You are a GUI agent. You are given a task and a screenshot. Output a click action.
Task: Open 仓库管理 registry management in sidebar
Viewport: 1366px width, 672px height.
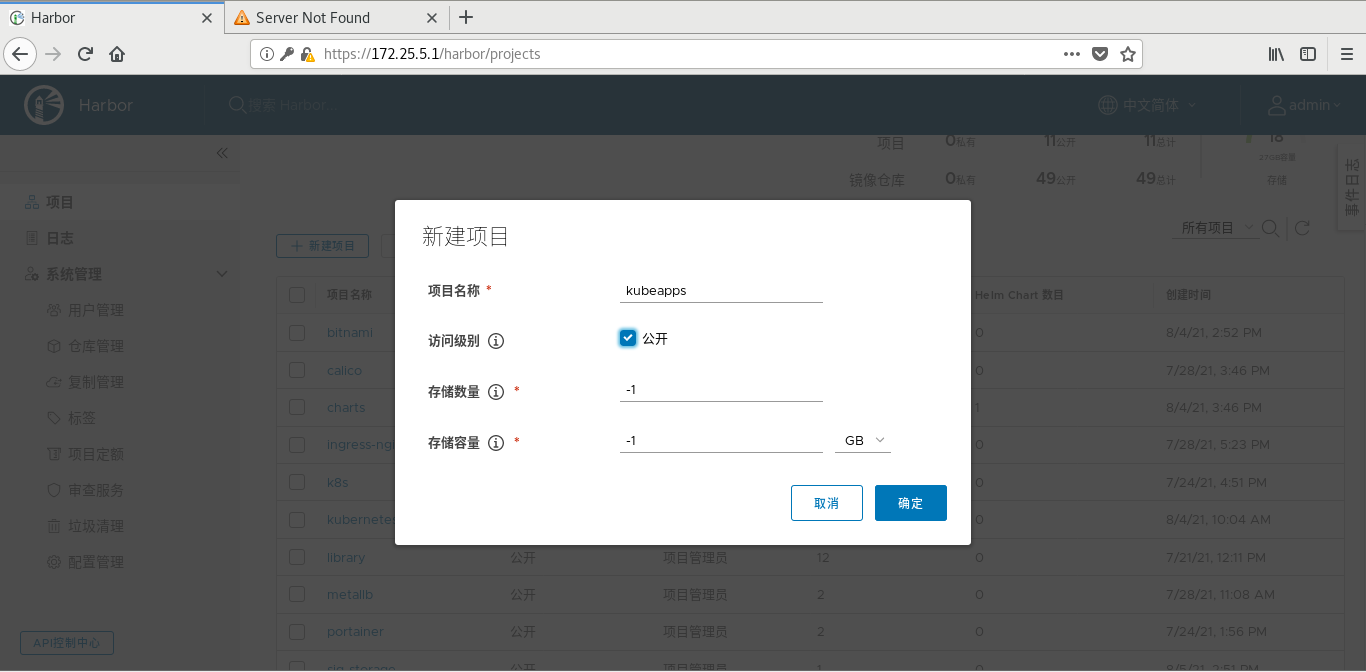point(55,346)
